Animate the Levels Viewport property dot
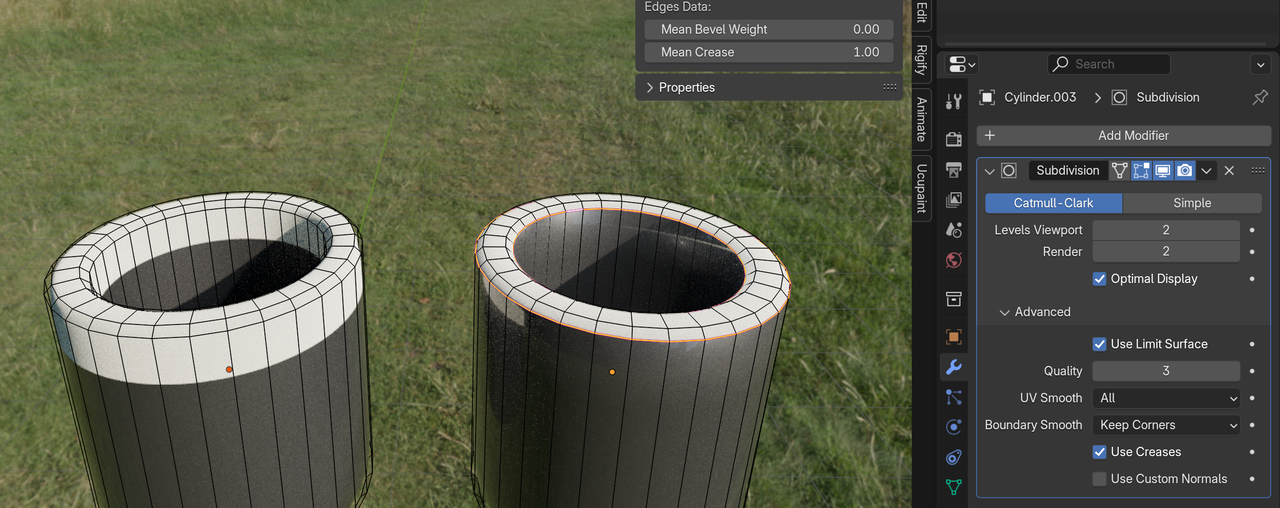The width and height of the screenshot is (1280, 508). tap(1252, 230)
